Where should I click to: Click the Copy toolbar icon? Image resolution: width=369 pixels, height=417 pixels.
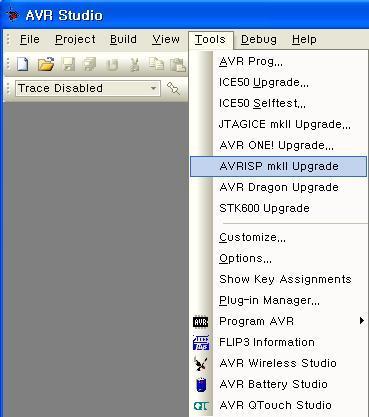point(156,64)
